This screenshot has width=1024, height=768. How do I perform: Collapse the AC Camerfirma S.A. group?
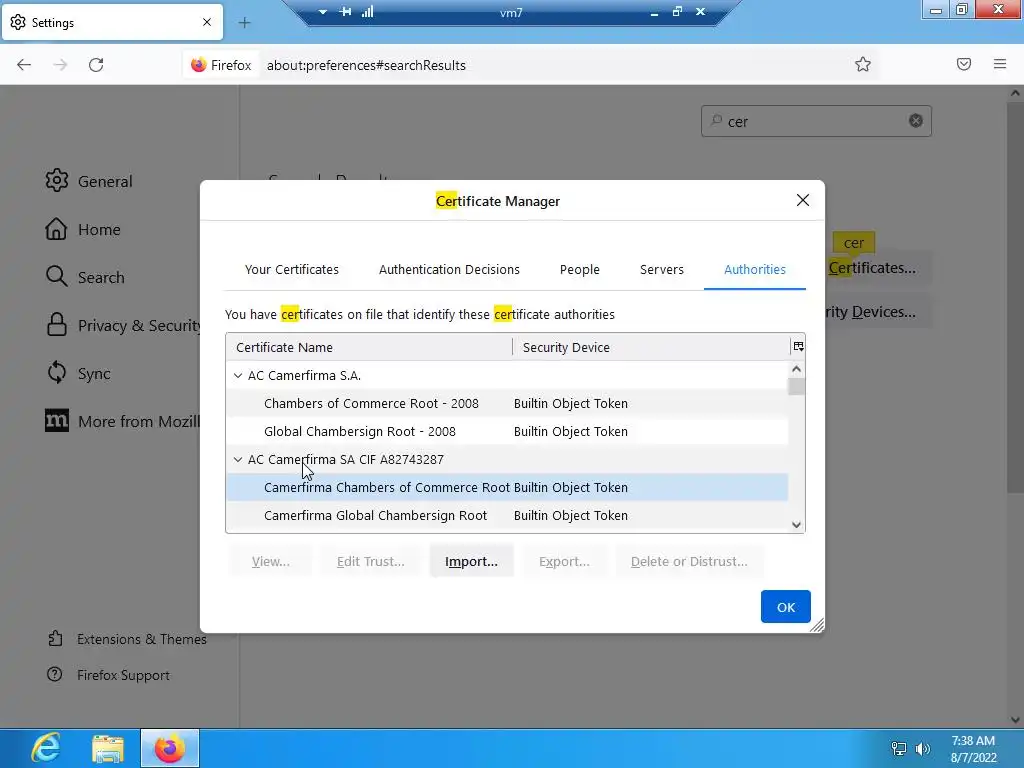coord(238,376)
